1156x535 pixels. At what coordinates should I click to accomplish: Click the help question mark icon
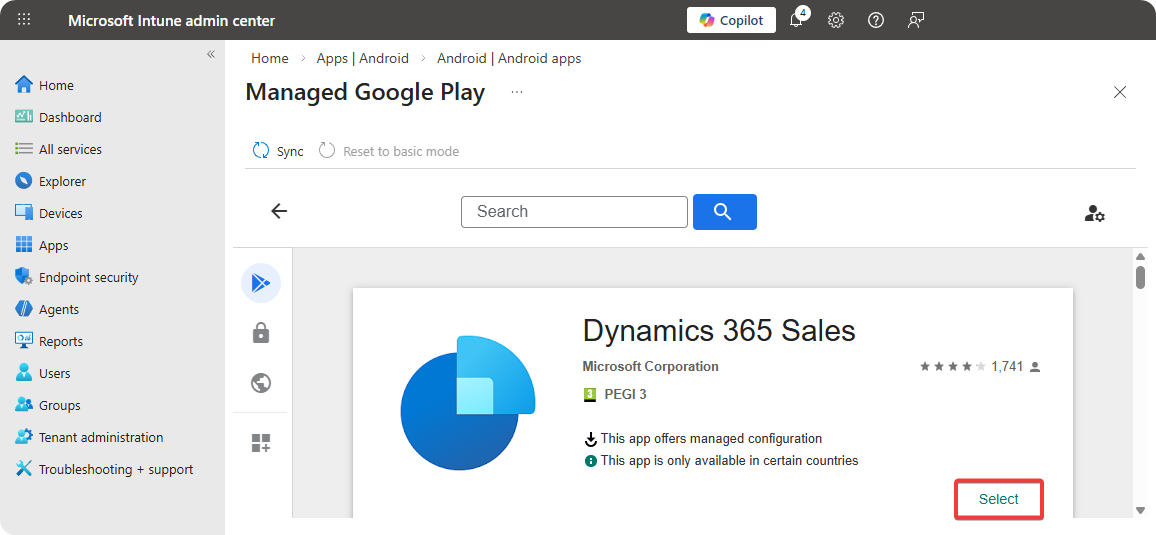[876, 20]
